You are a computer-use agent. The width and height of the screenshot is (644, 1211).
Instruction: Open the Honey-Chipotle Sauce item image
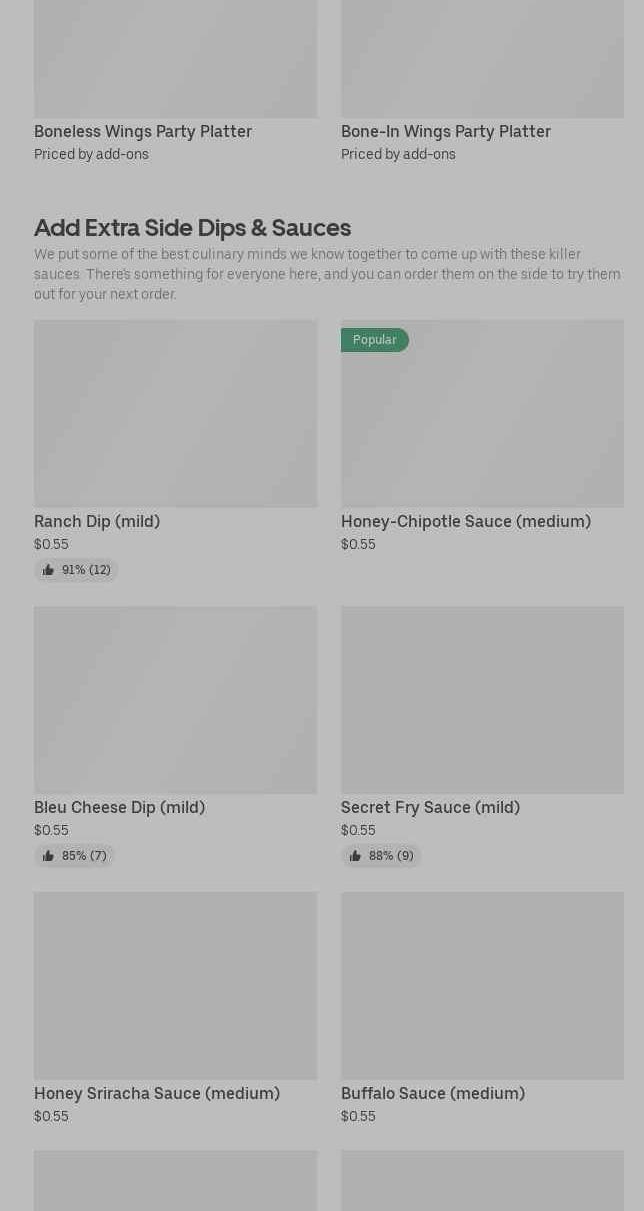pyautogui.click(x=482, y=420)
